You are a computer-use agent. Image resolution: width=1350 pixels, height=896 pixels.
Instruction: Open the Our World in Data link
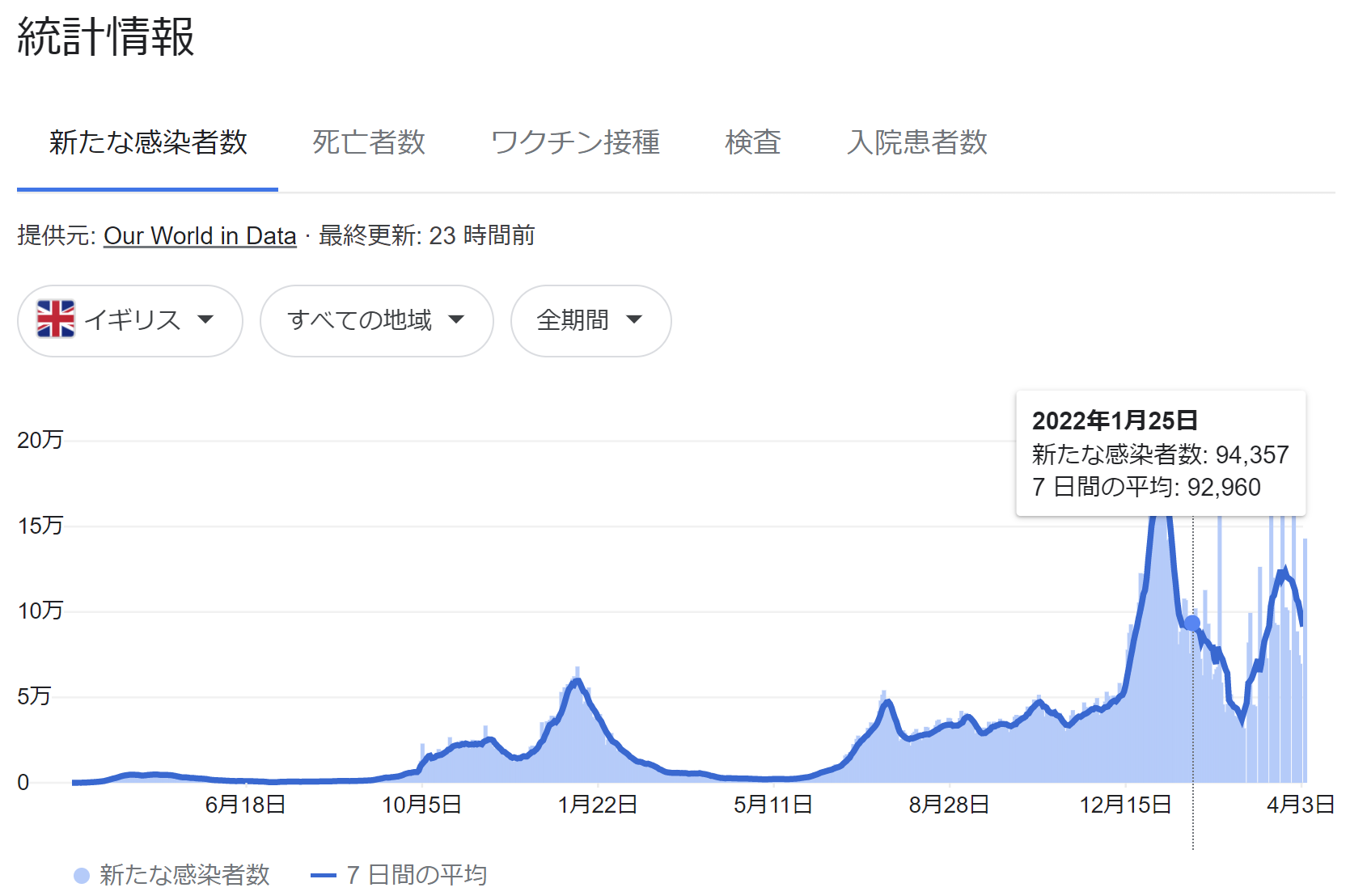coord(200,236)
